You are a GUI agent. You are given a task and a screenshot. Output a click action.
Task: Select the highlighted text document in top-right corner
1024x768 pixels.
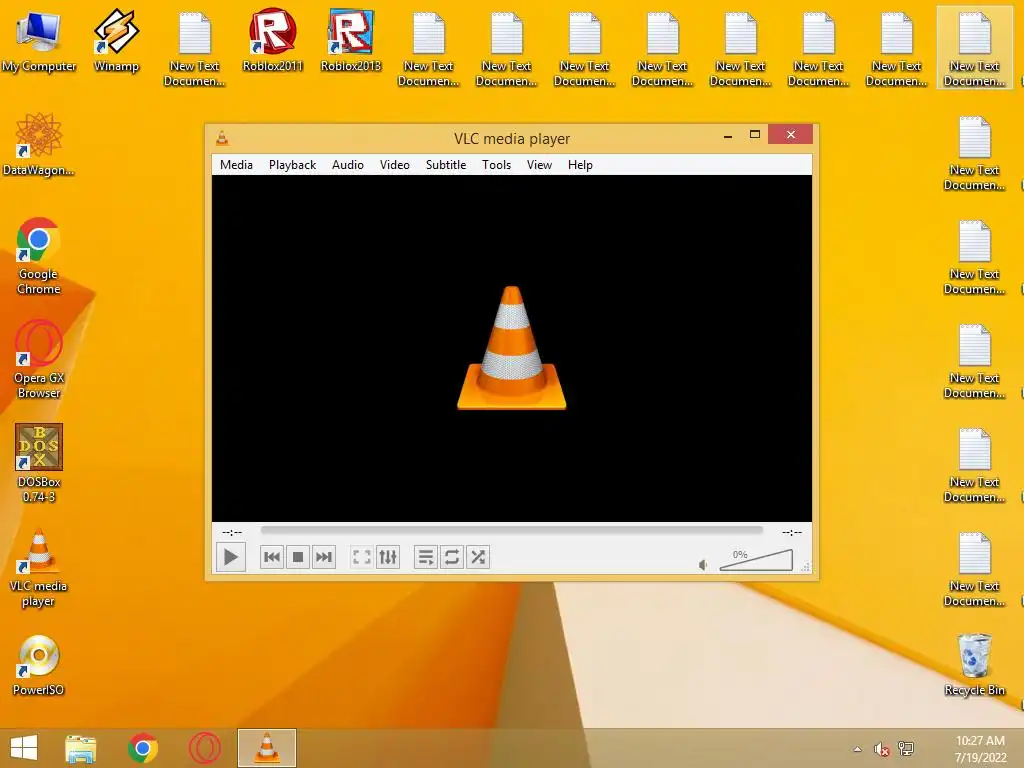[974, 49]
